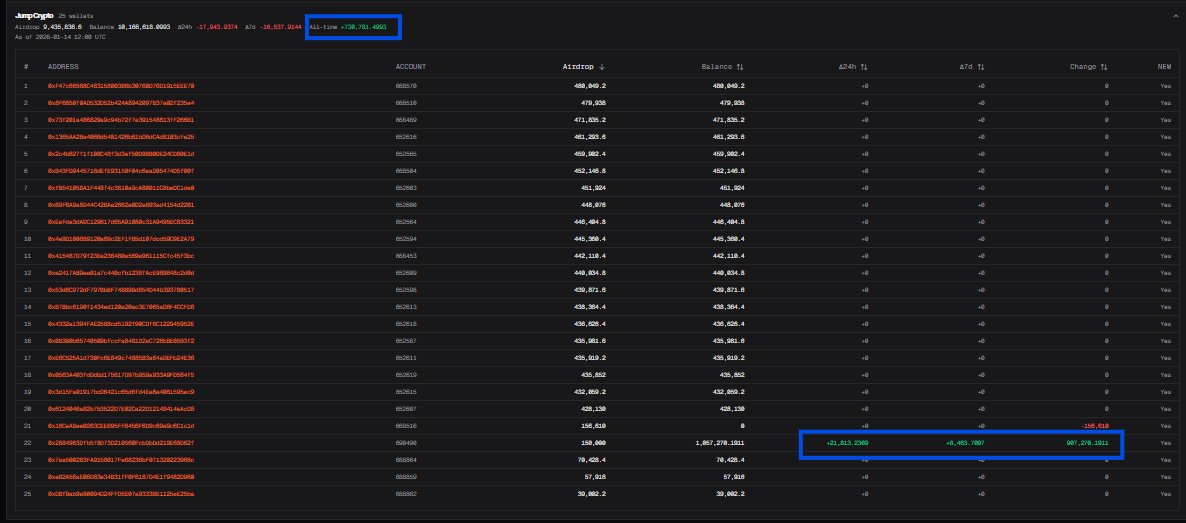This screenshot has width=1186, height=523.
Task: Click the # column header
Action: point(26,67)
